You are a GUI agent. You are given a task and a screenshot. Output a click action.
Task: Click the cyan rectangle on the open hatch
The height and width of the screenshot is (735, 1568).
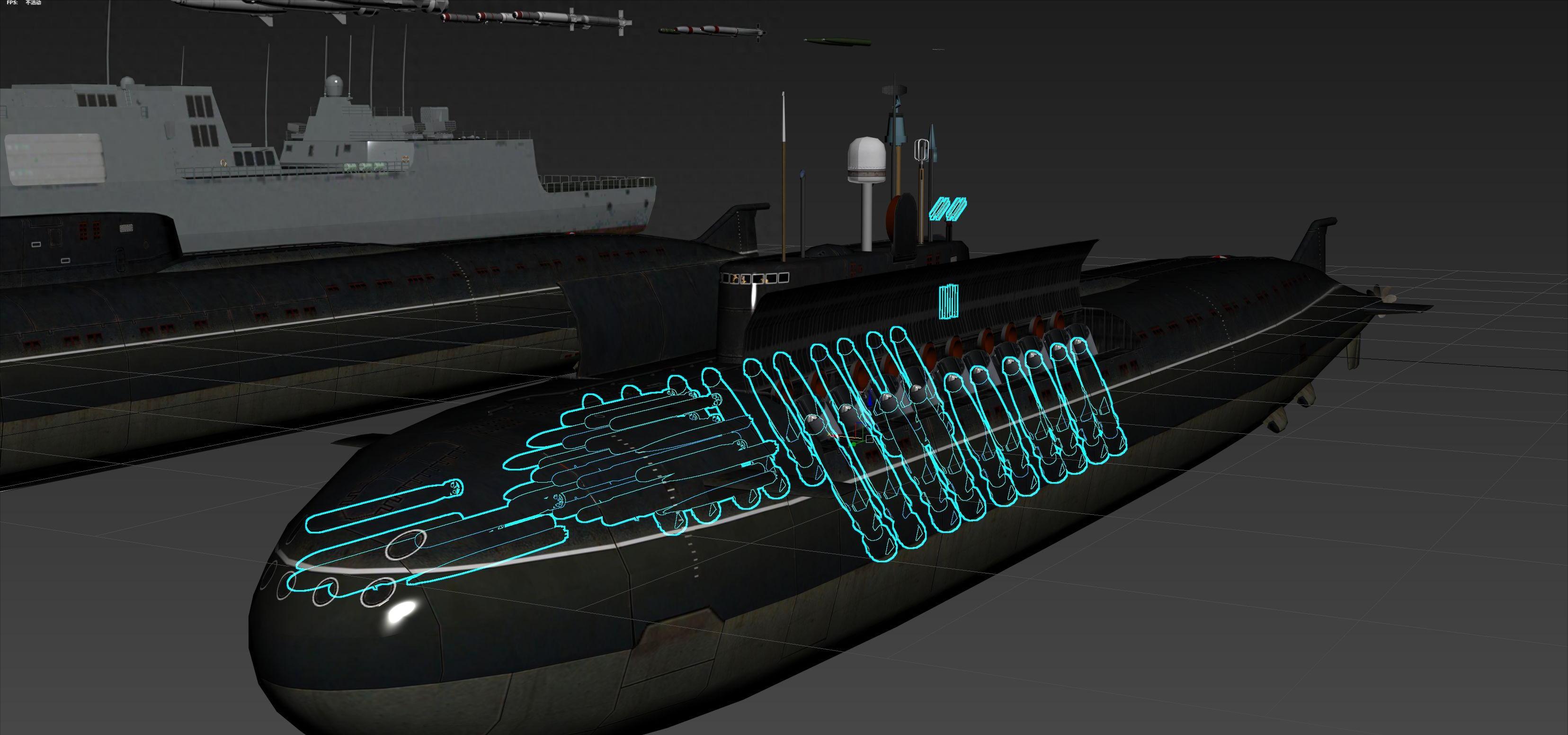(x=948, y=301)
